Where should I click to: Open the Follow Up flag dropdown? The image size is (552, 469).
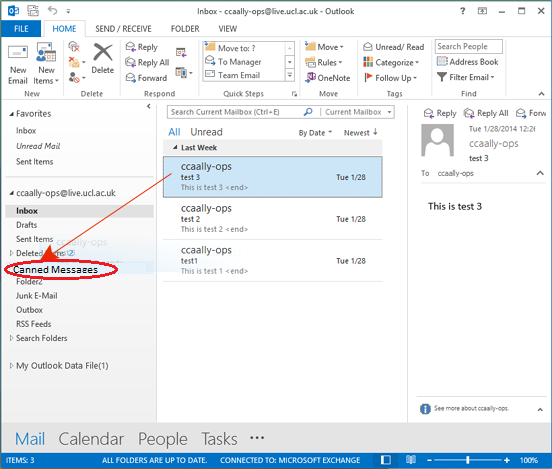click(390, 77)
